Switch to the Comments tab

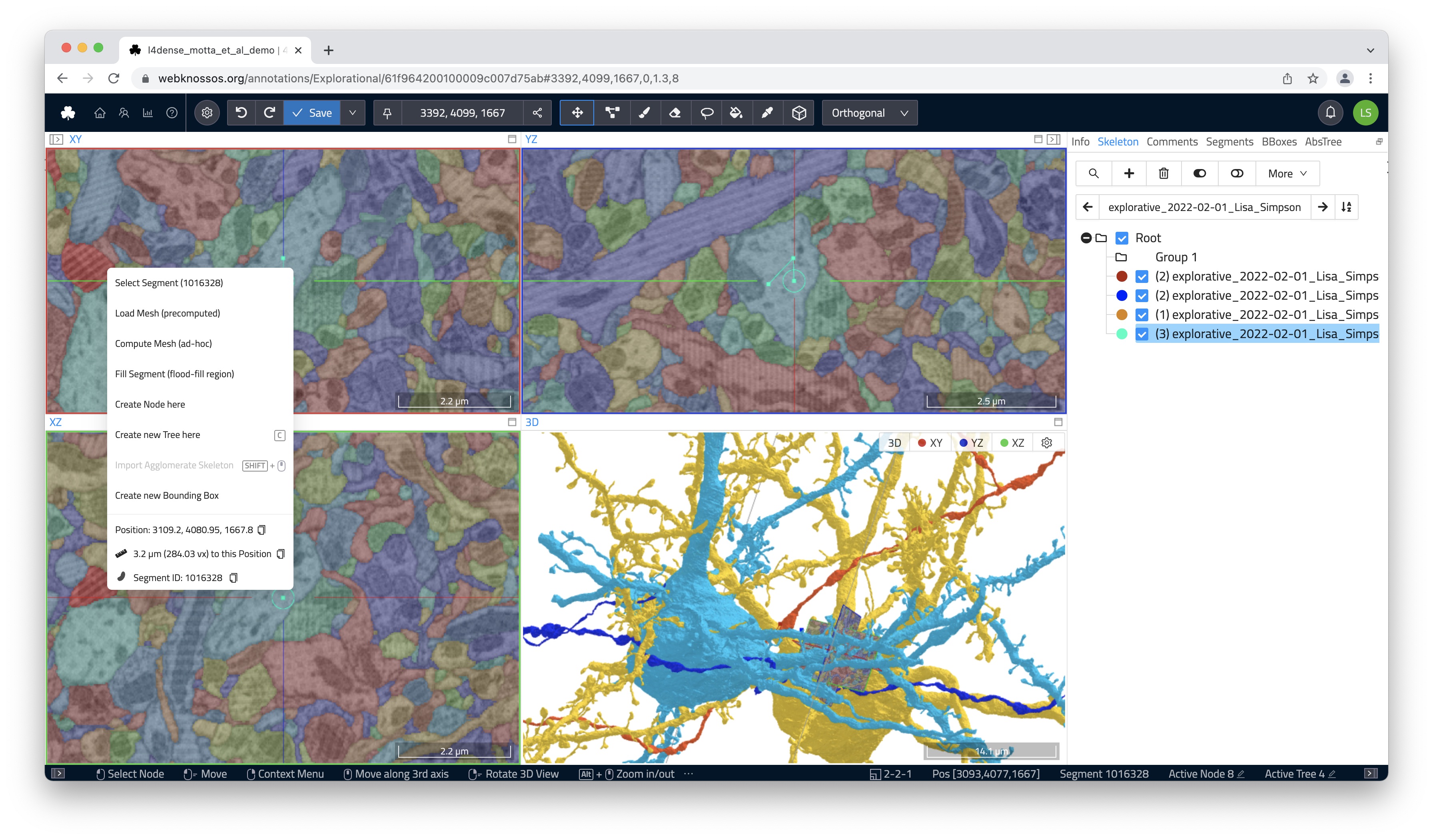1172,141
